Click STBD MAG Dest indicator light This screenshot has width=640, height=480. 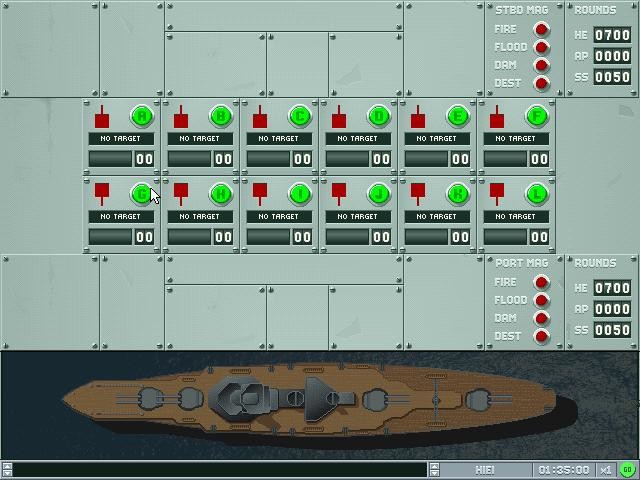tap(542, 83)
